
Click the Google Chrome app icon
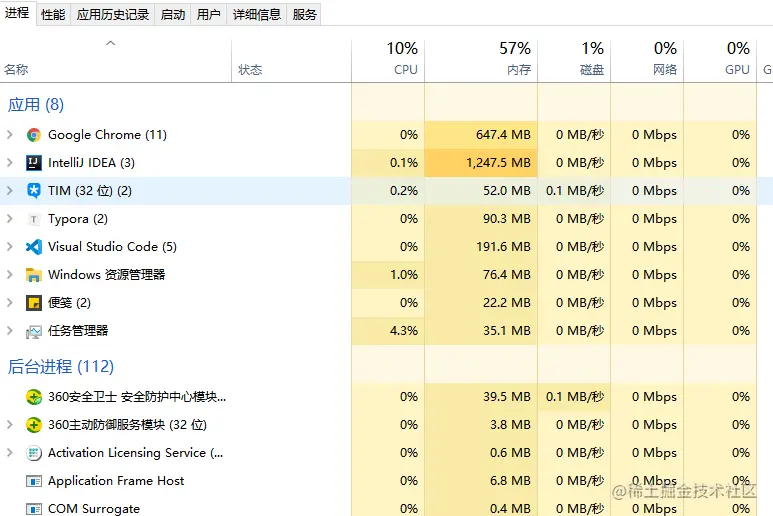34,135
